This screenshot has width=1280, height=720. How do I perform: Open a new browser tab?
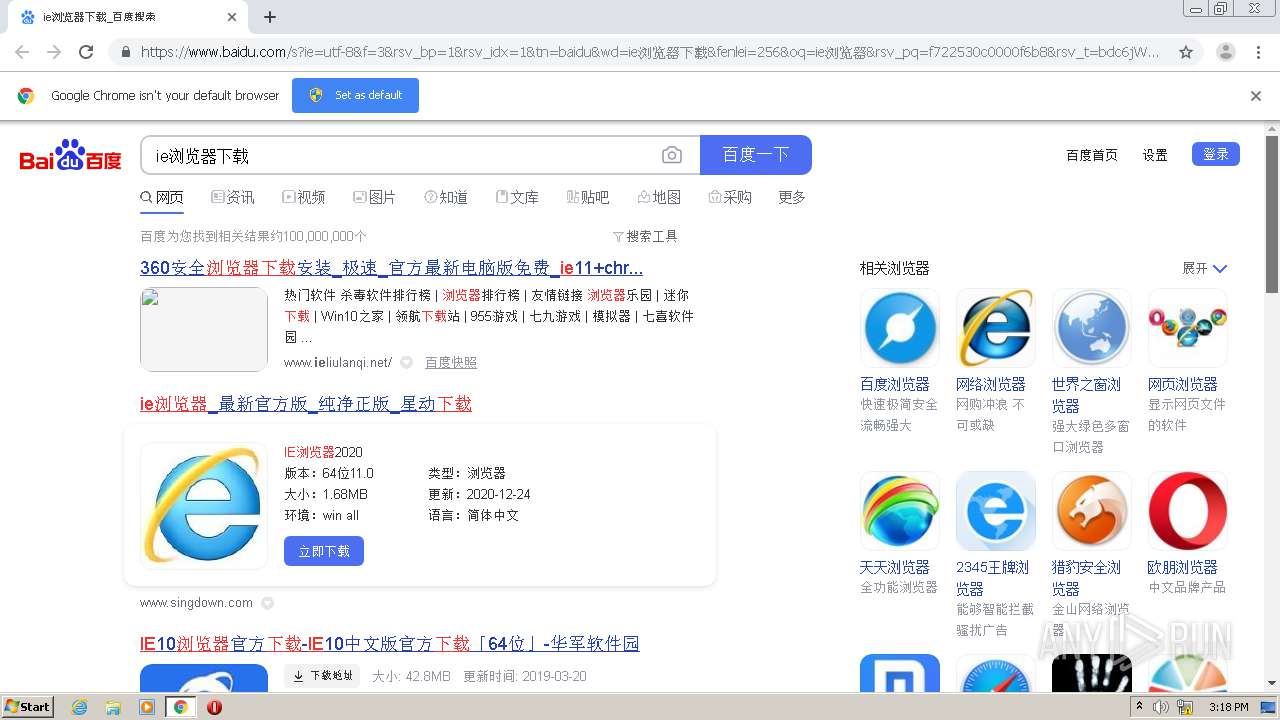(x=270, y=17)
